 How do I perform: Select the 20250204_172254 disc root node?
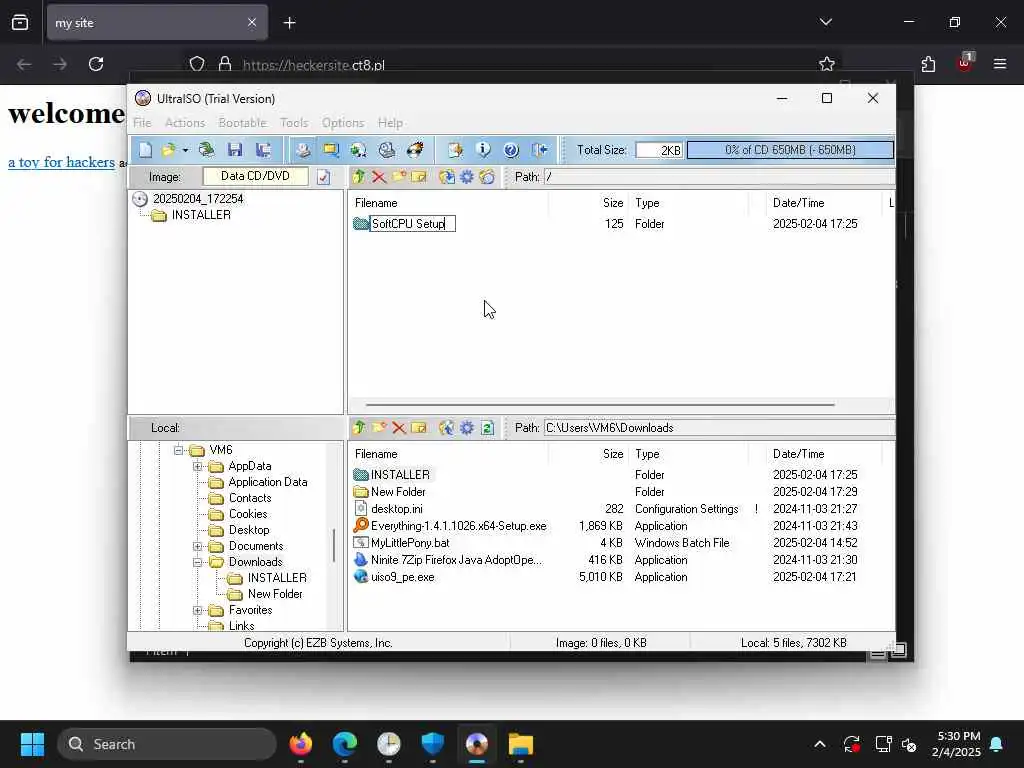coord(198,199)
